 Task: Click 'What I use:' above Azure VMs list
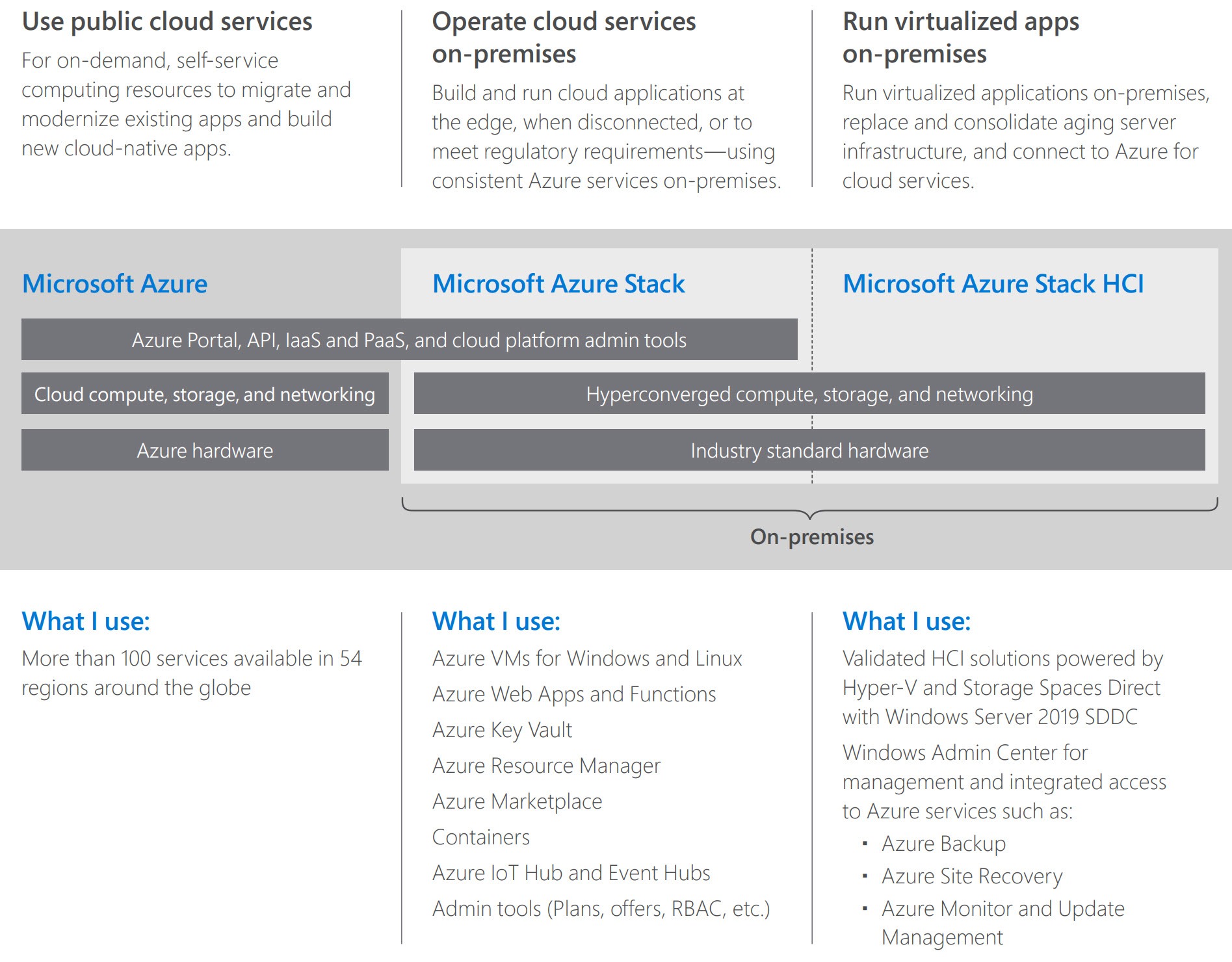[496, 621]
